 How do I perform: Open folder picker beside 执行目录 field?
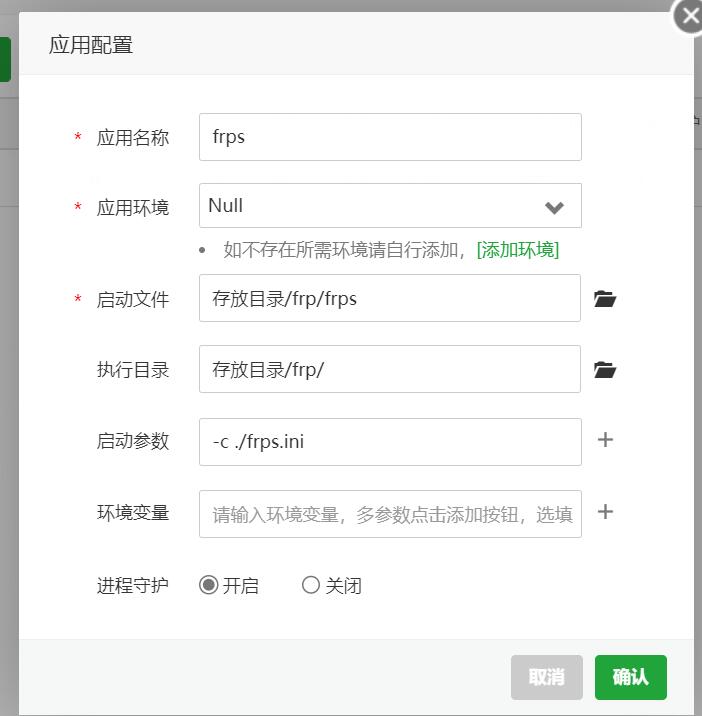click(605, 369)
